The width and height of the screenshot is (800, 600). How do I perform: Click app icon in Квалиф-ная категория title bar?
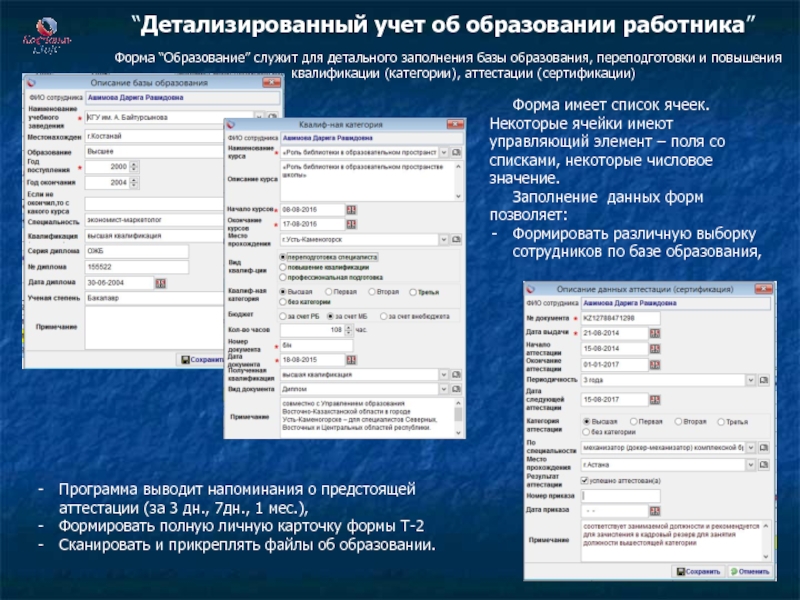point(231,124)
